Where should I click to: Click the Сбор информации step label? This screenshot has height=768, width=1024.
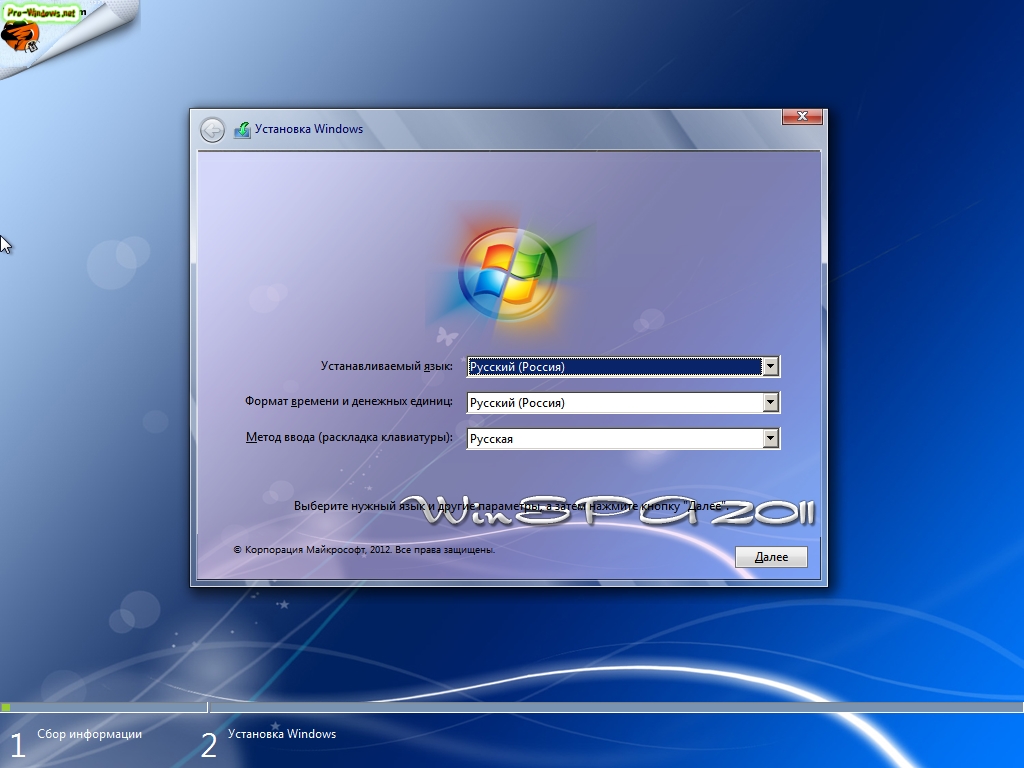coord(89,734)
